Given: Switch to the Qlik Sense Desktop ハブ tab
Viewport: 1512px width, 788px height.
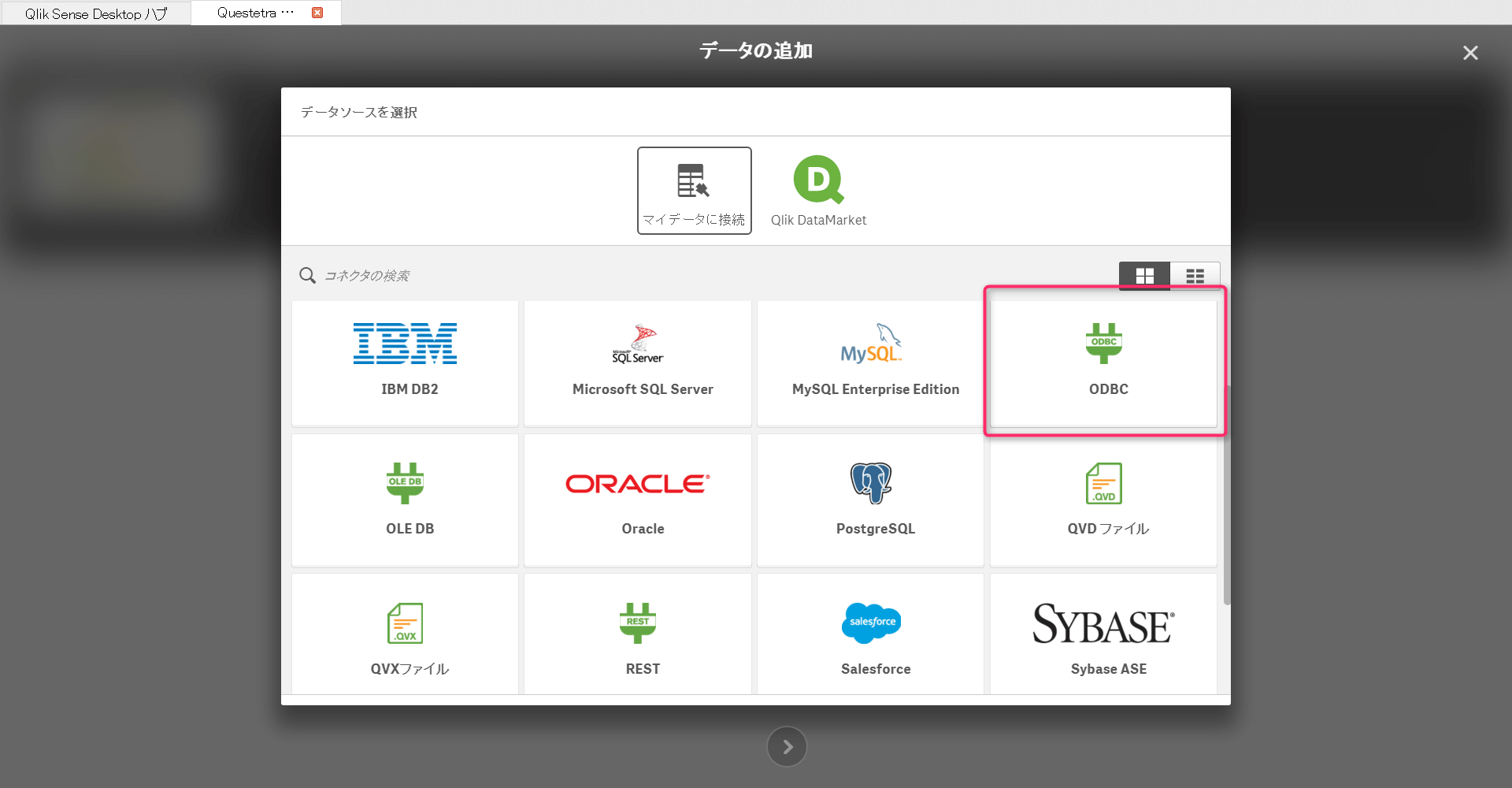Looking at the screenshot, I should tap(95, 13).
